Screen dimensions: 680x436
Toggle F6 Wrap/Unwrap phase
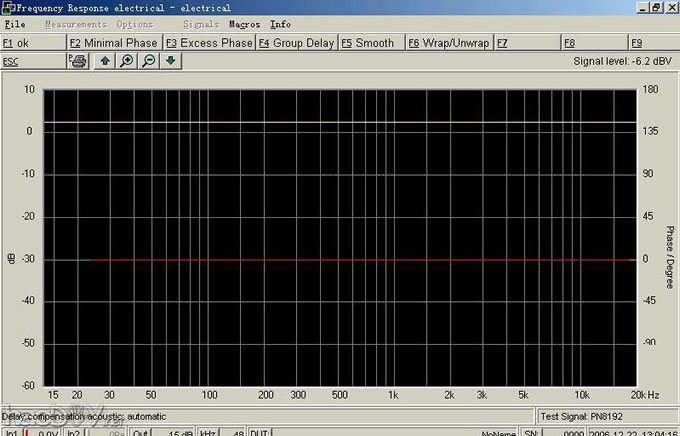coord(448,43)
